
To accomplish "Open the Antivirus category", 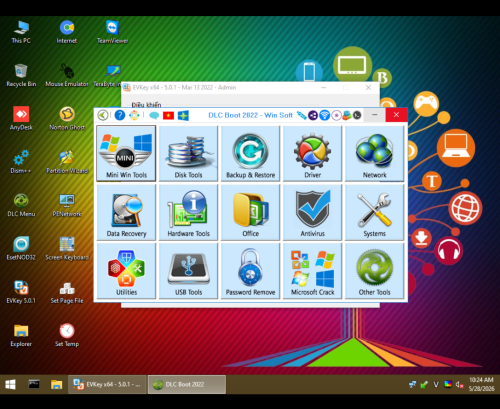I will [x=312, y=212].
